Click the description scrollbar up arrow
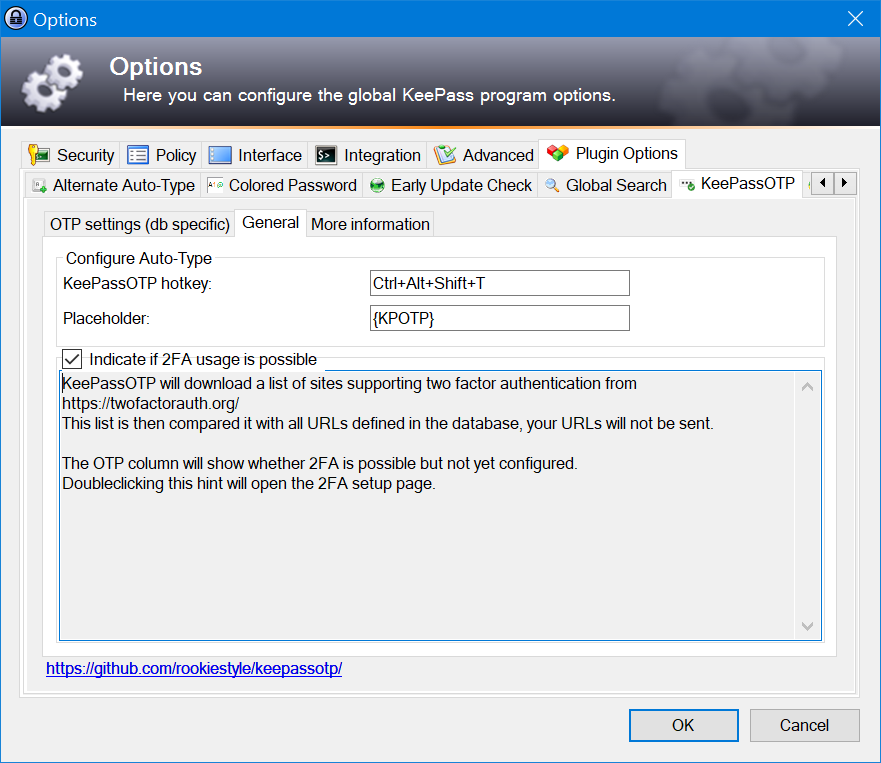 click(807, 387)
